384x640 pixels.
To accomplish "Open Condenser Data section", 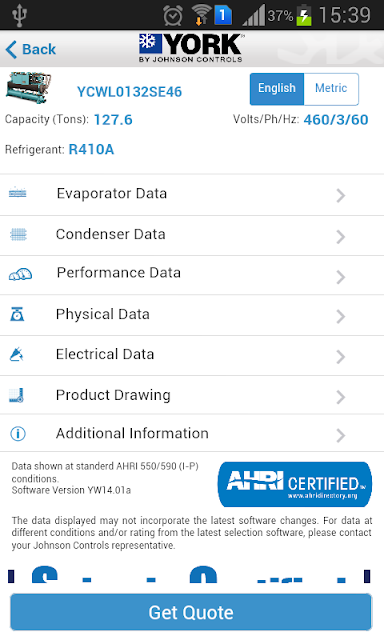I will click(192, 236).
